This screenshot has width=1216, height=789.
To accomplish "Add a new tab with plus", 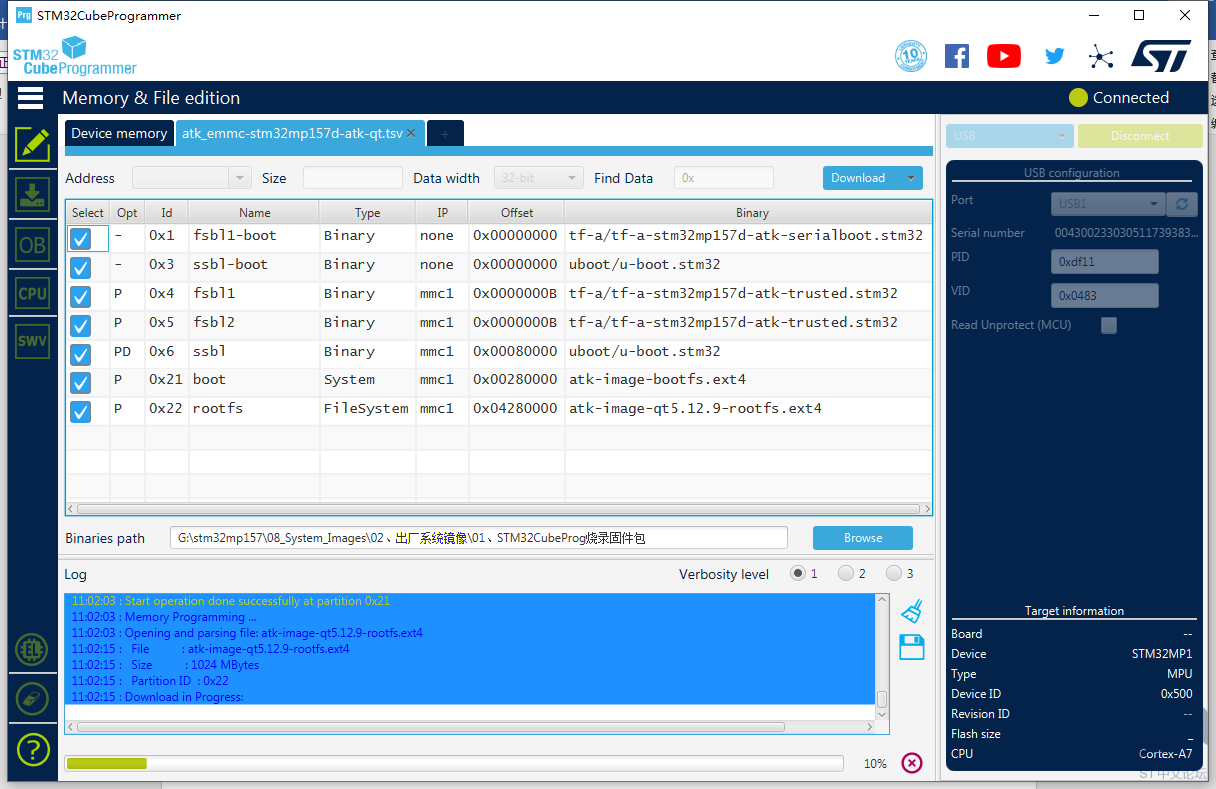I will click(x=445, y=133).
